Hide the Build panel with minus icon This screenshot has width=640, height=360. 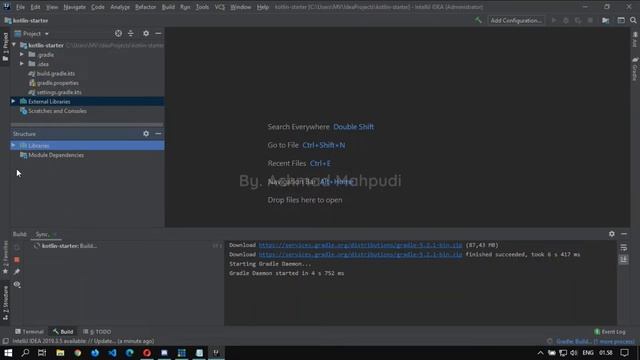tap(624, 234)
